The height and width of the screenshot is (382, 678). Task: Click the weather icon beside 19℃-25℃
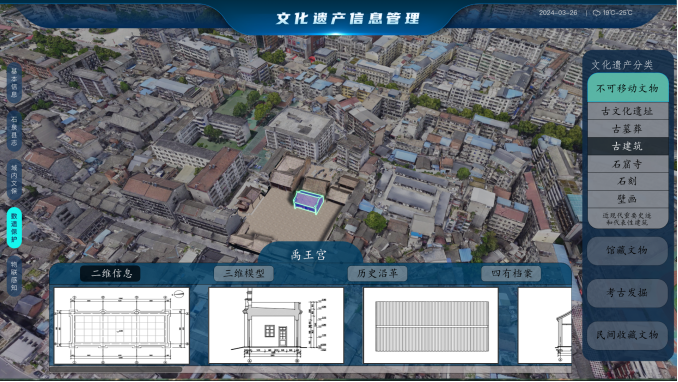(596, 13)
